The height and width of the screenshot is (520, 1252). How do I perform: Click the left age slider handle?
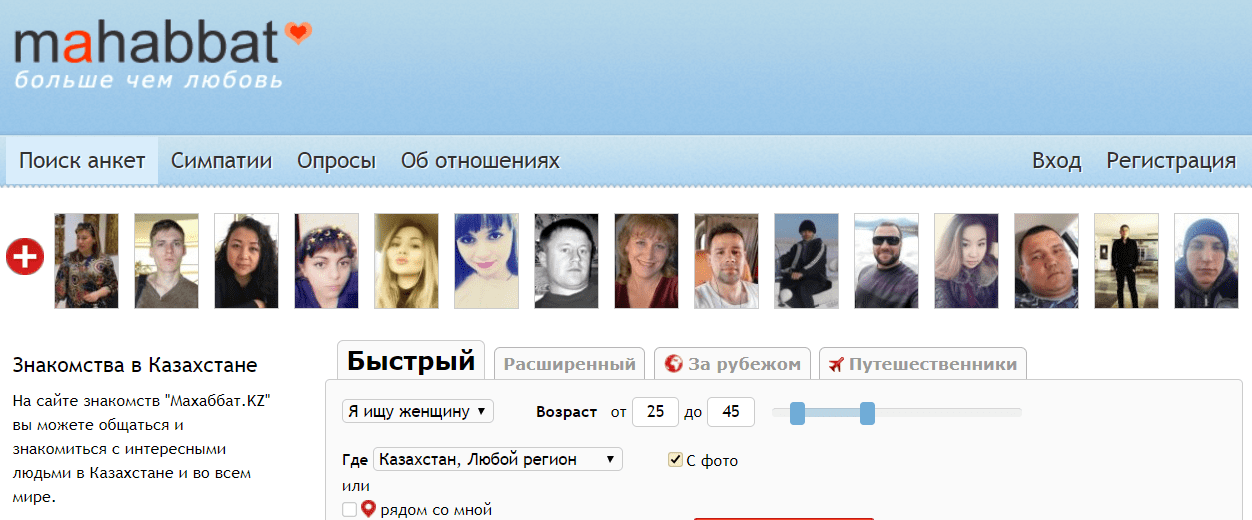(797, 412)
